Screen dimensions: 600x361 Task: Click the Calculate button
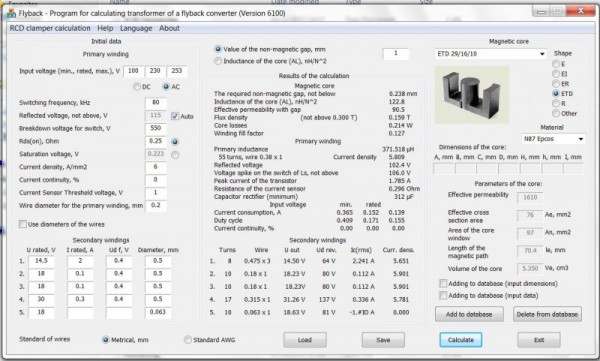click(461, 340)
